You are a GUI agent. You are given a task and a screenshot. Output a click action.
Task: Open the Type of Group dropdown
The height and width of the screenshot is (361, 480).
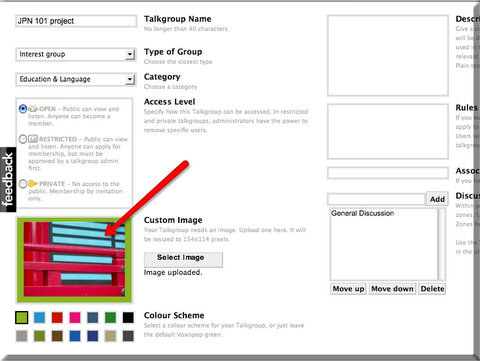(76, 54)
